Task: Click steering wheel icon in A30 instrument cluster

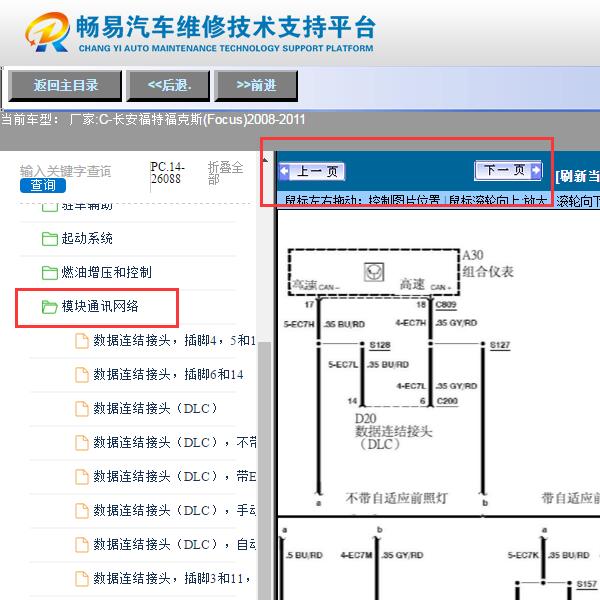Action: tap(373, 272)
